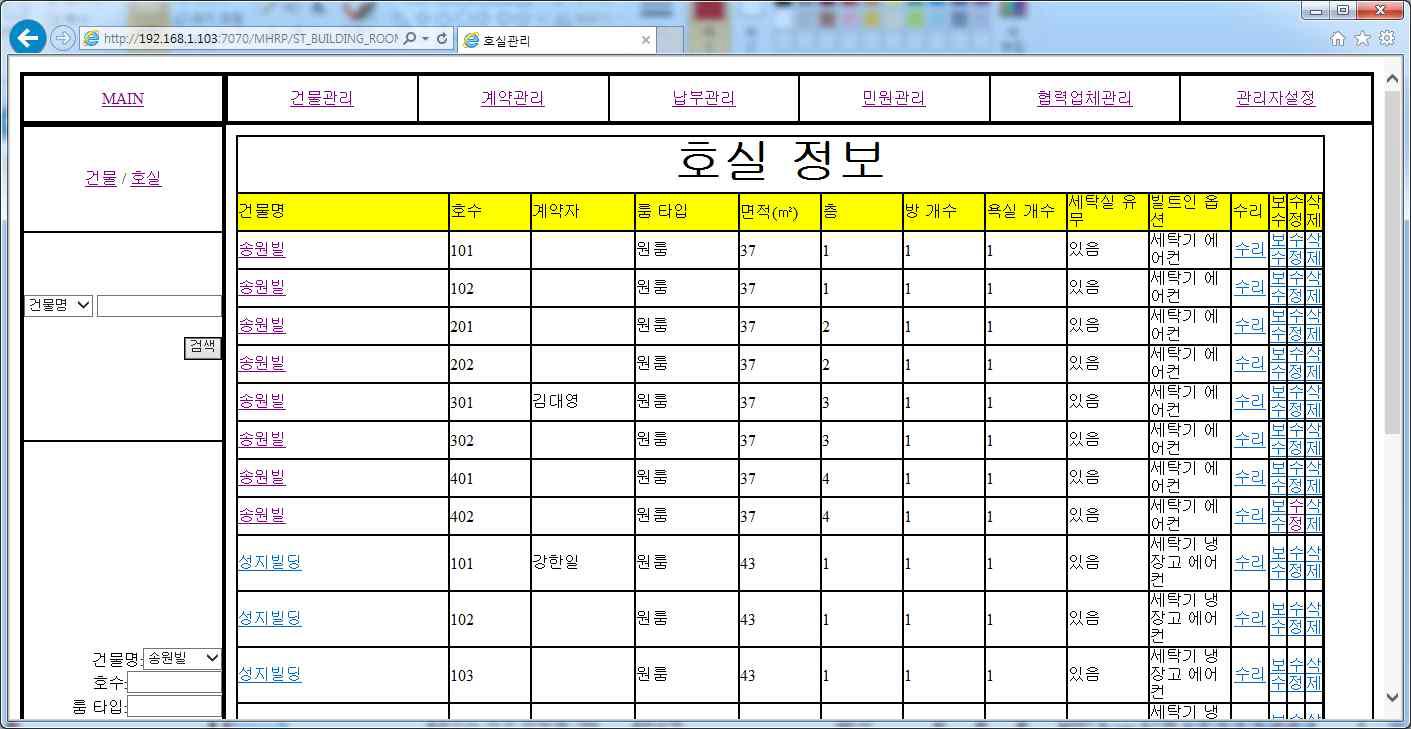This screenshot has height=729, width=1411.
Task: Click 보수 link in 성지빌딩 102 row
Action: tap(1278, 619)
